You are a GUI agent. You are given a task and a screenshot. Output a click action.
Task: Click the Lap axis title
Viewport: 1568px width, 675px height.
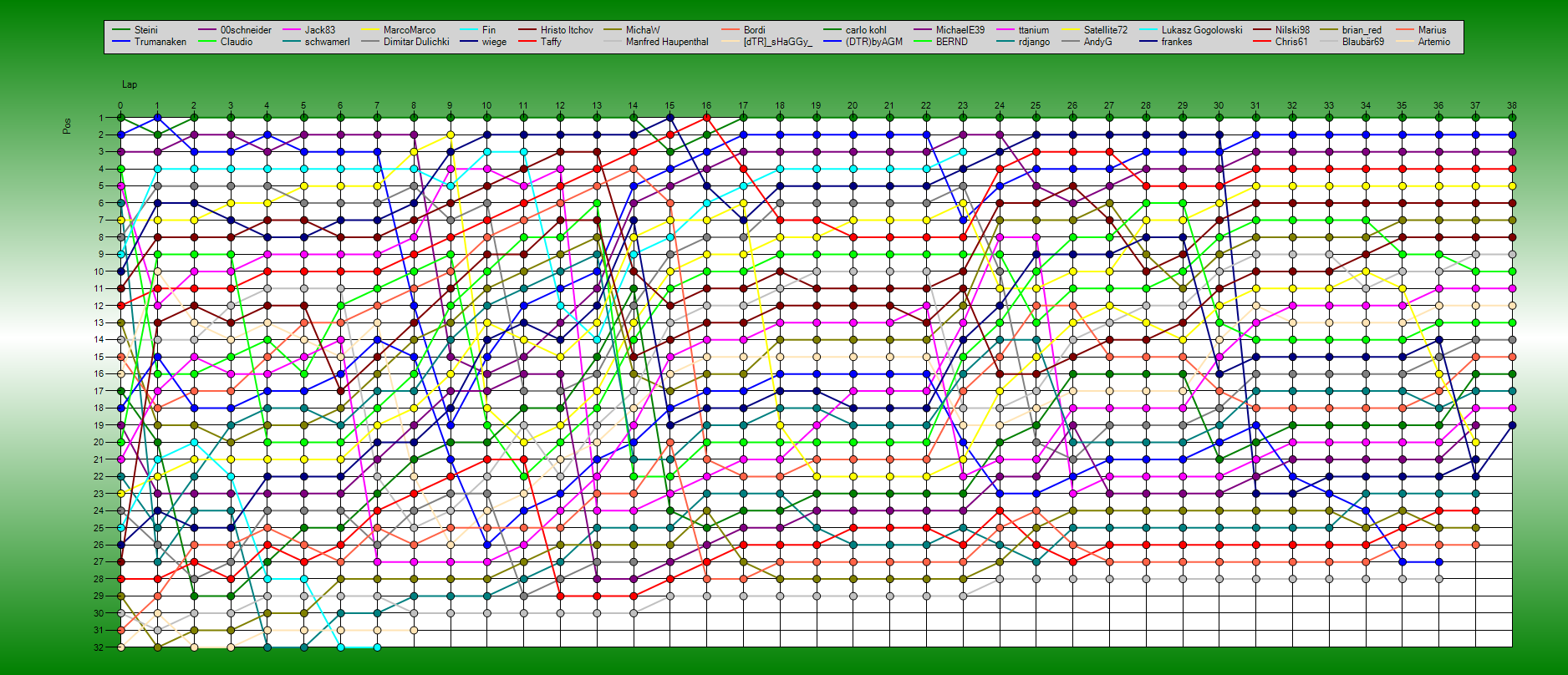click(130, 84)
